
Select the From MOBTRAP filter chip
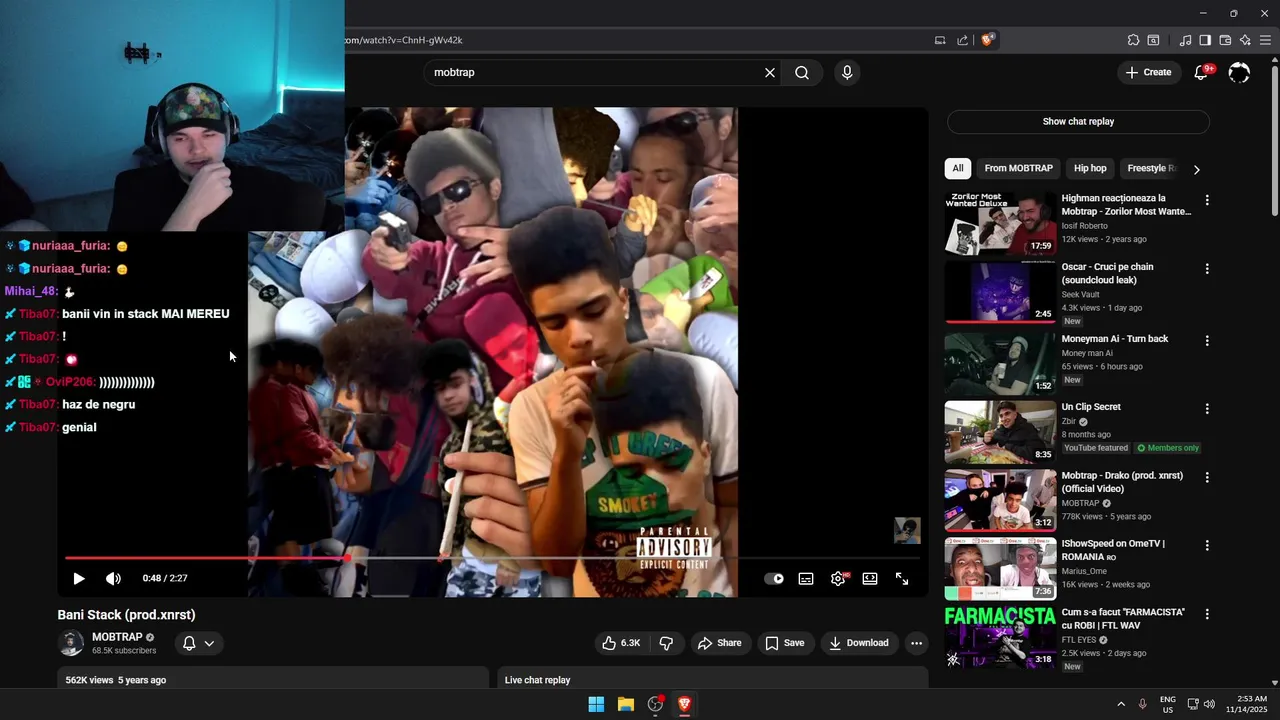[1018, 168]
